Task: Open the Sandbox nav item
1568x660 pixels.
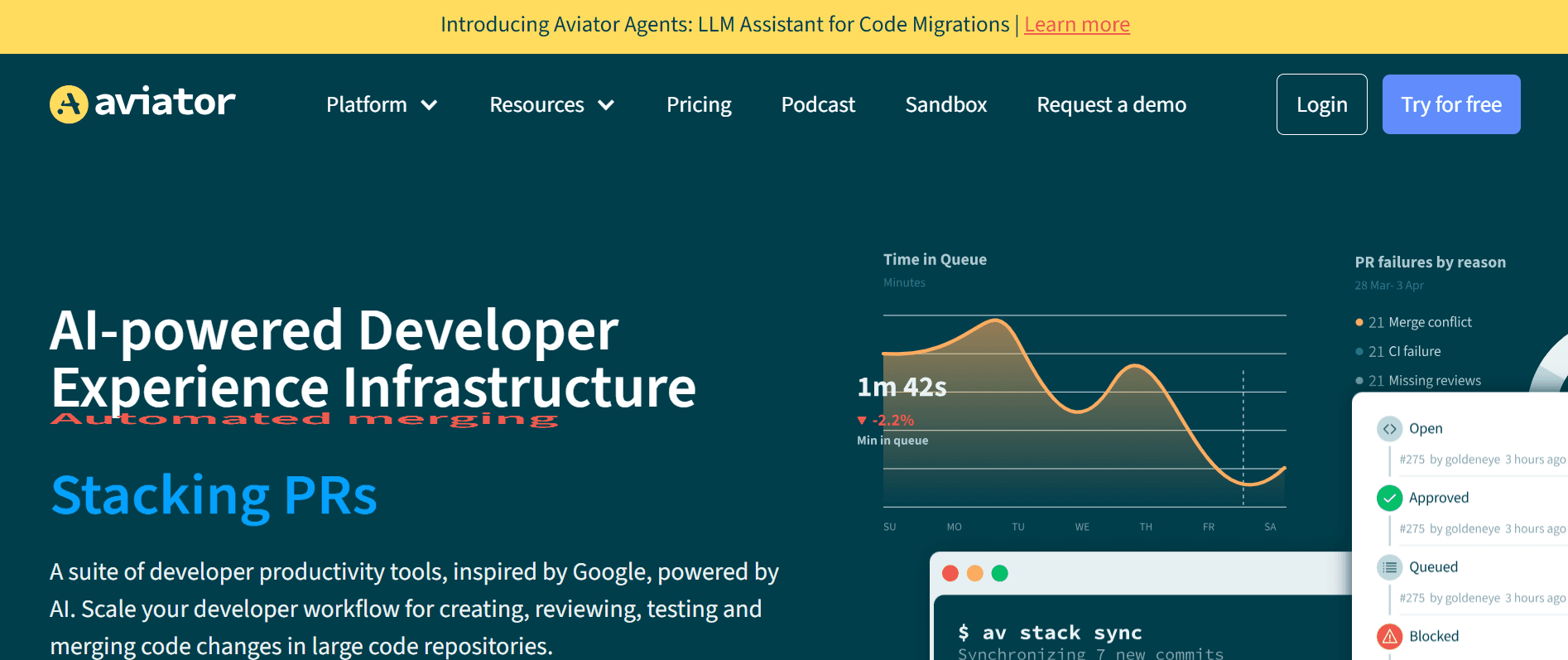Action: [946, 105]
